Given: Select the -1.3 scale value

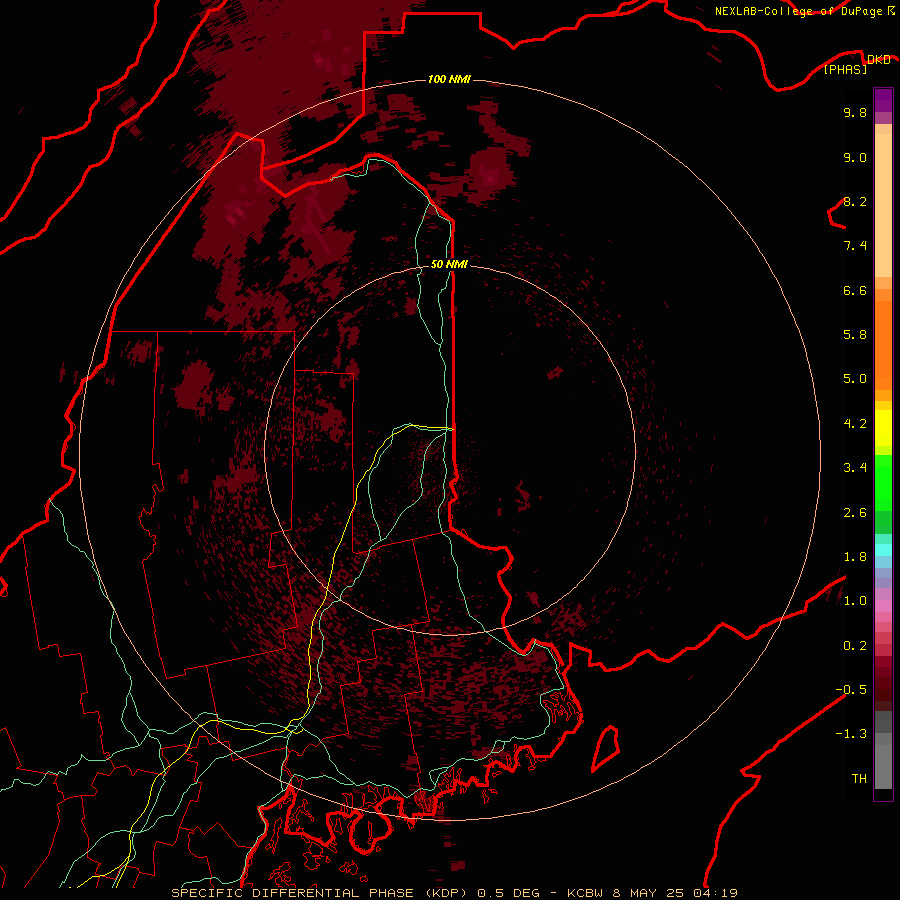Looking at the screenshot, I should [851, 734].
